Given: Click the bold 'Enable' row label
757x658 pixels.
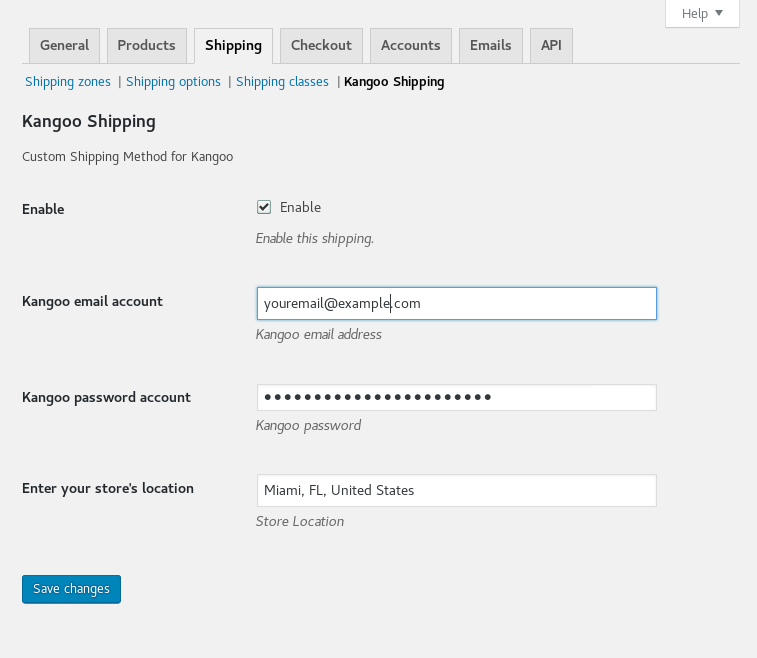Looking at the screenshot, I should coord(43,209).
